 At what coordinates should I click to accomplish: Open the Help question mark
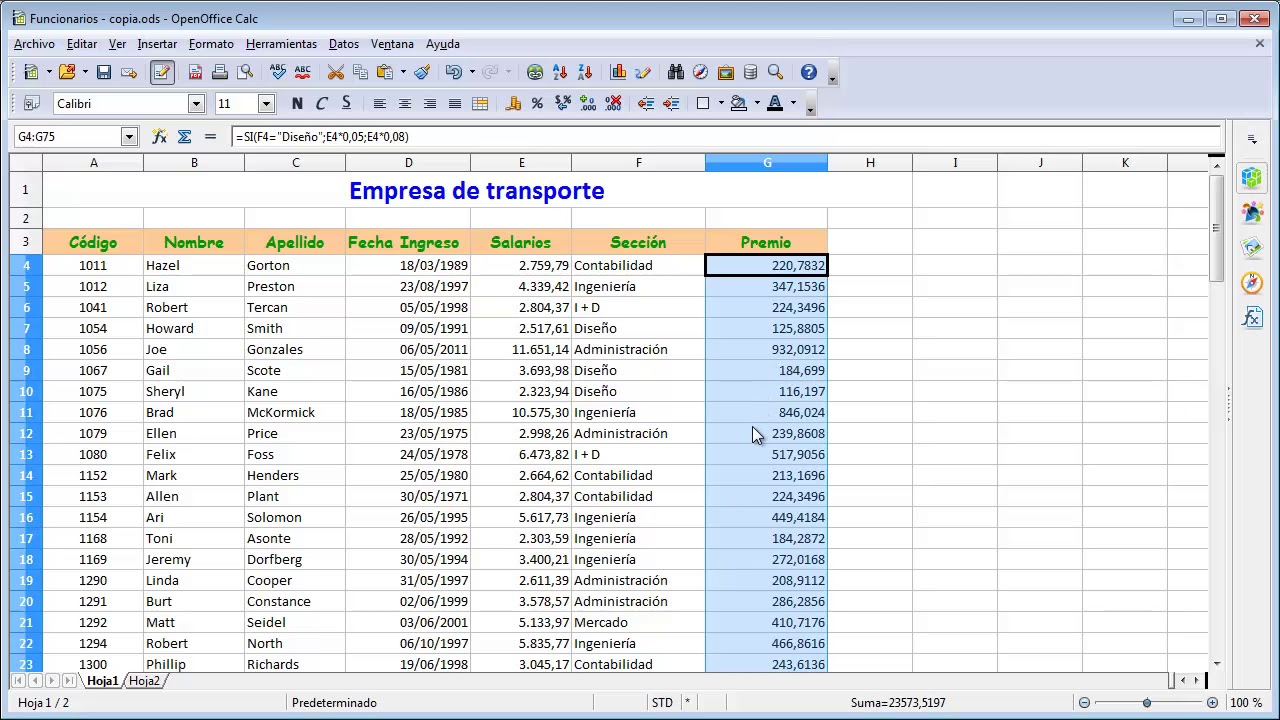(x=808, y=72)
